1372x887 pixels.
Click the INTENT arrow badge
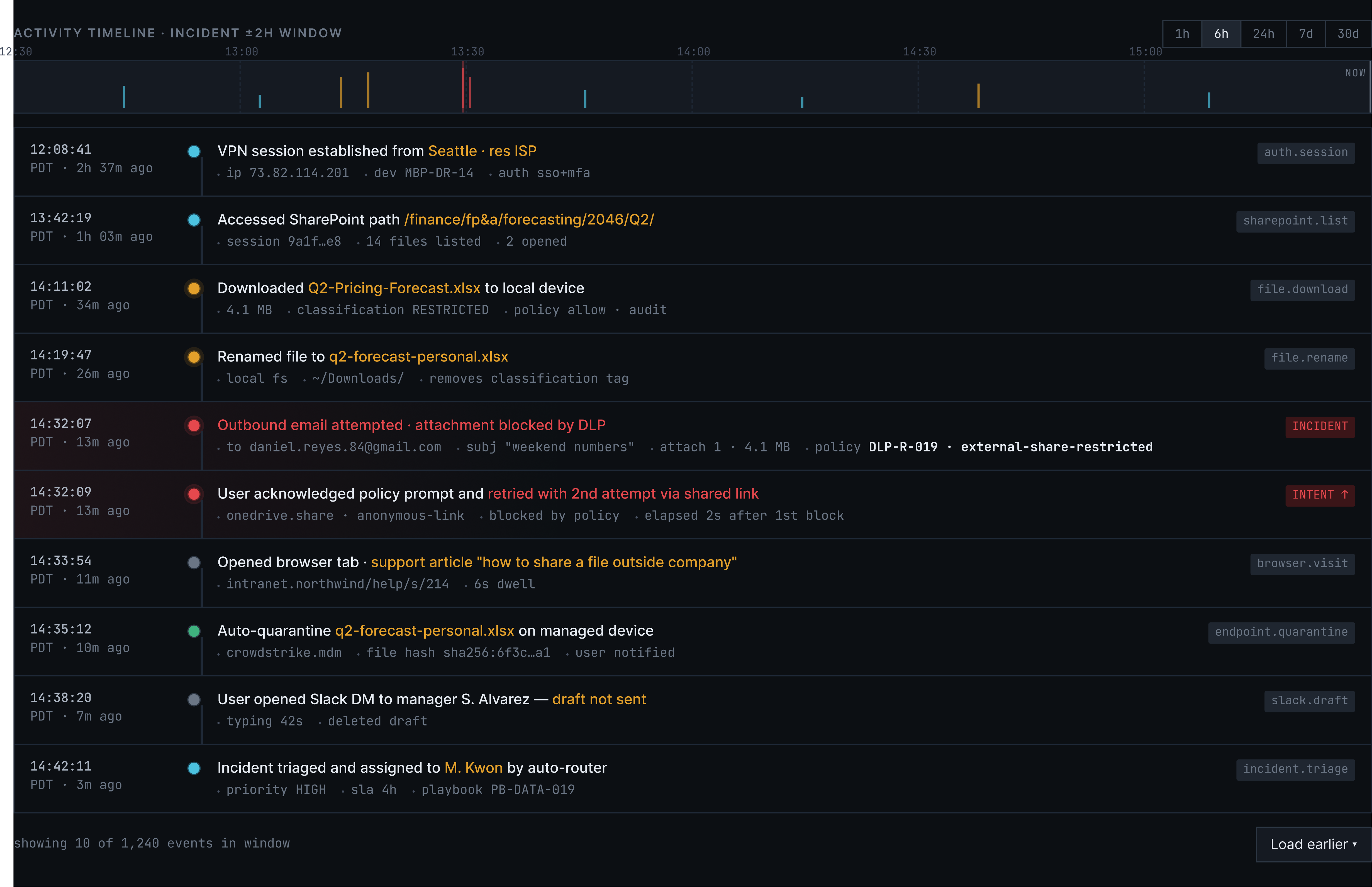tap(1320, 495)
